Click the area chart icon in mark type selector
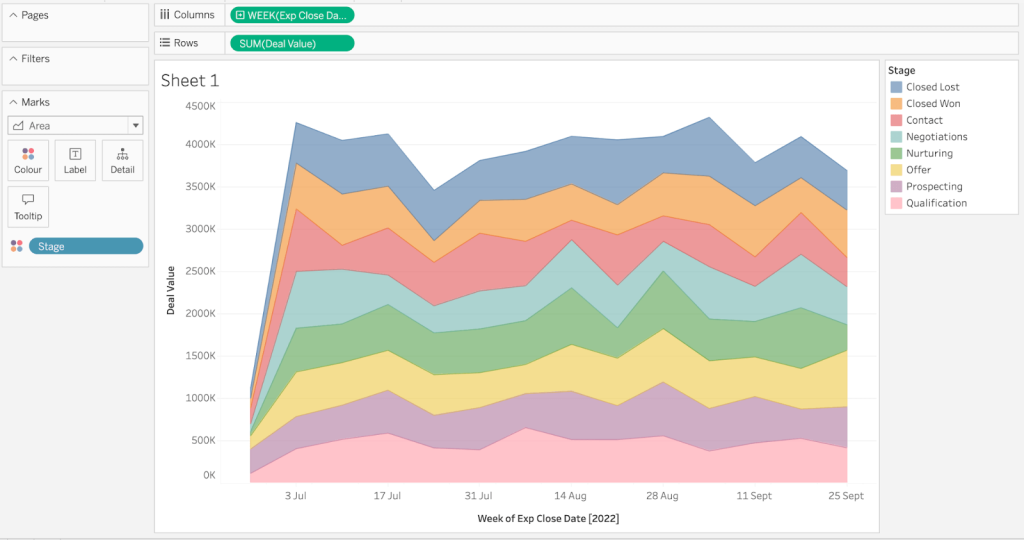 [18, 125]
